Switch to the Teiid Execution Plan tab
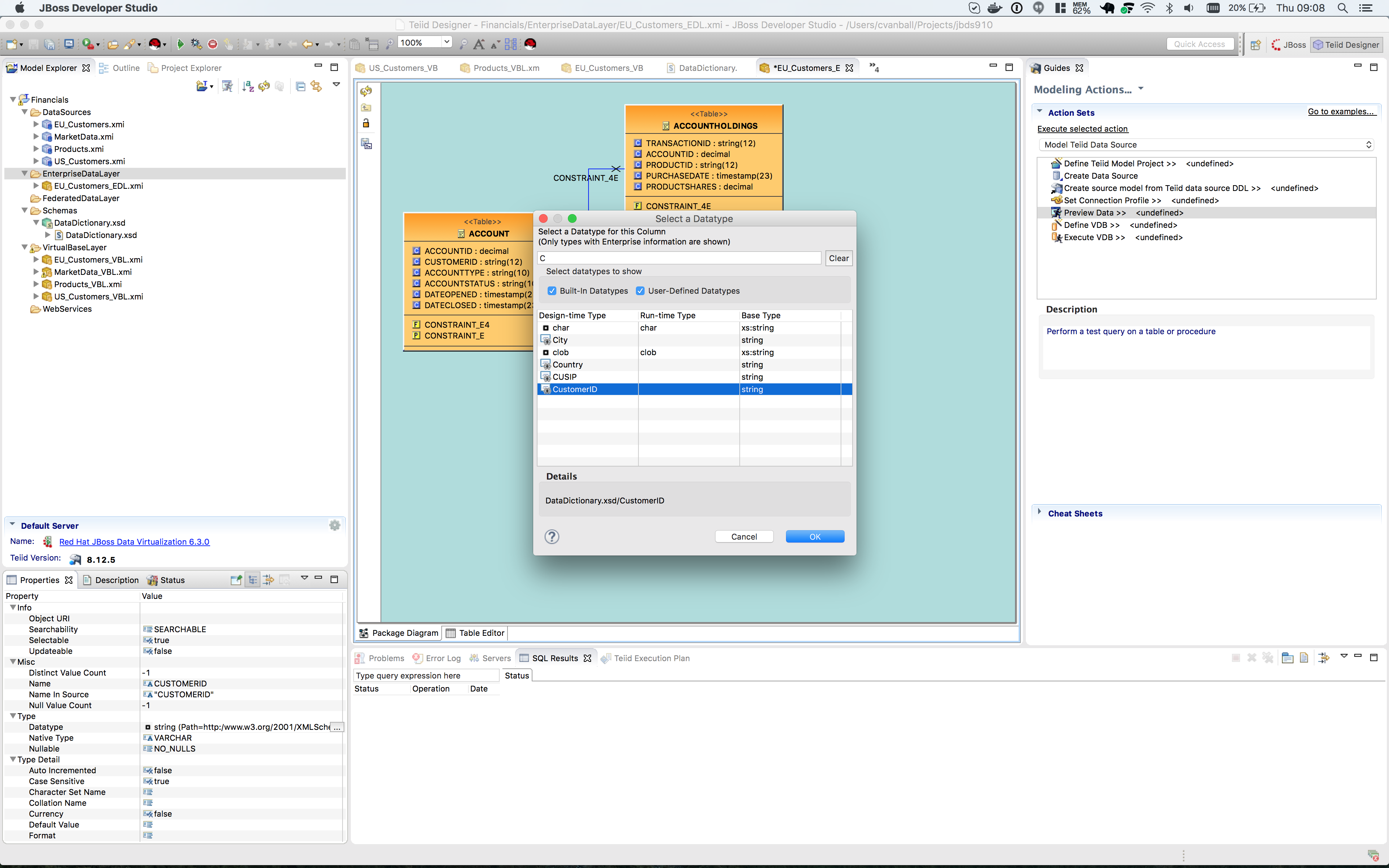1389x868 pixels. 652,658
